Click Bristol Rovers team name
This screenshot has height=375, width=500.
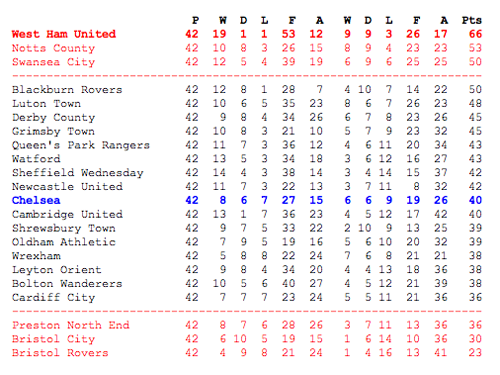coord(60,353)
